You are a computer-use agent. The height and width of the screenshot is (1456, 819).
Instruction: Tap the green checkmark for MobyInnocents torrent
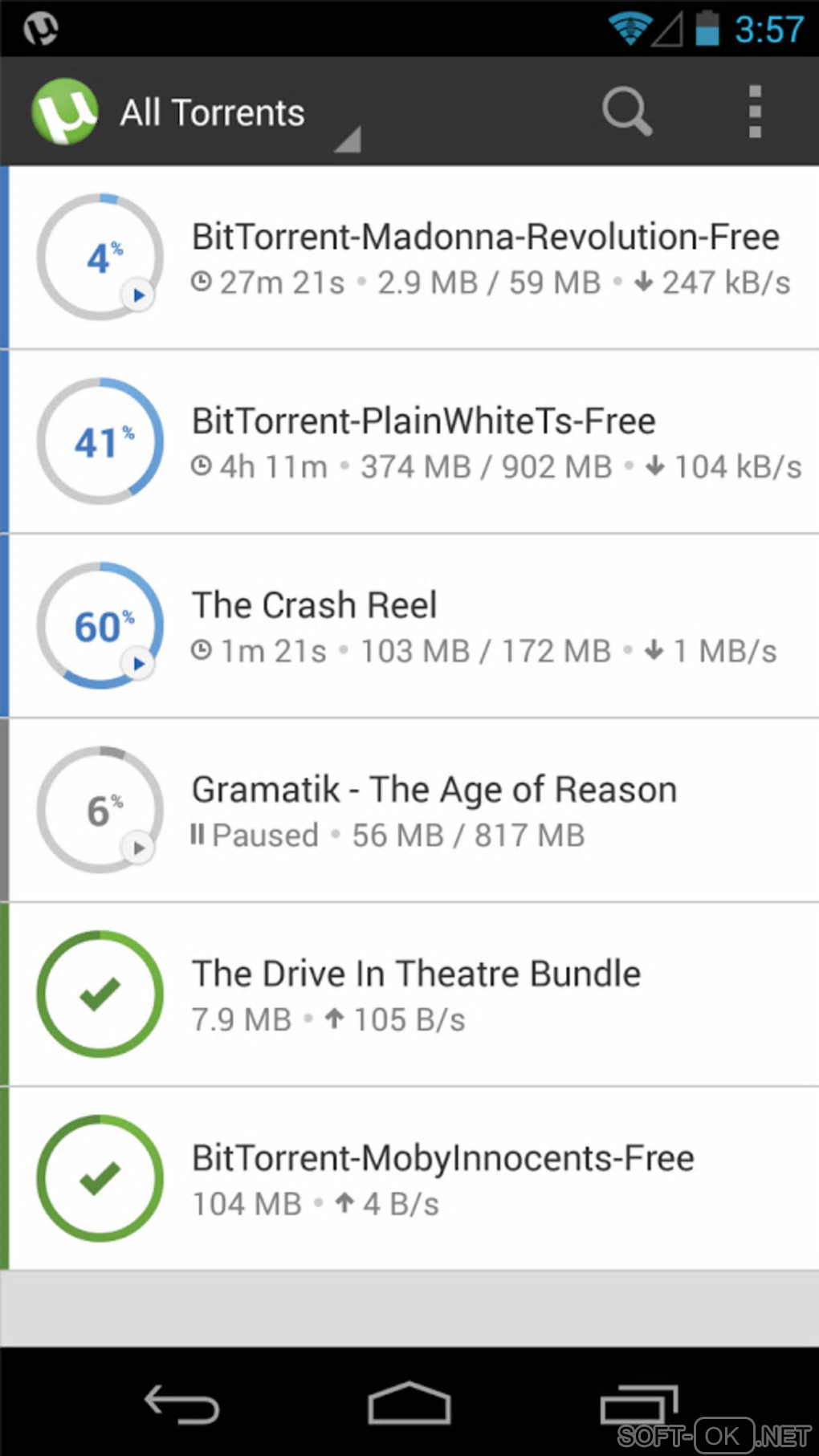(100, 1178)
